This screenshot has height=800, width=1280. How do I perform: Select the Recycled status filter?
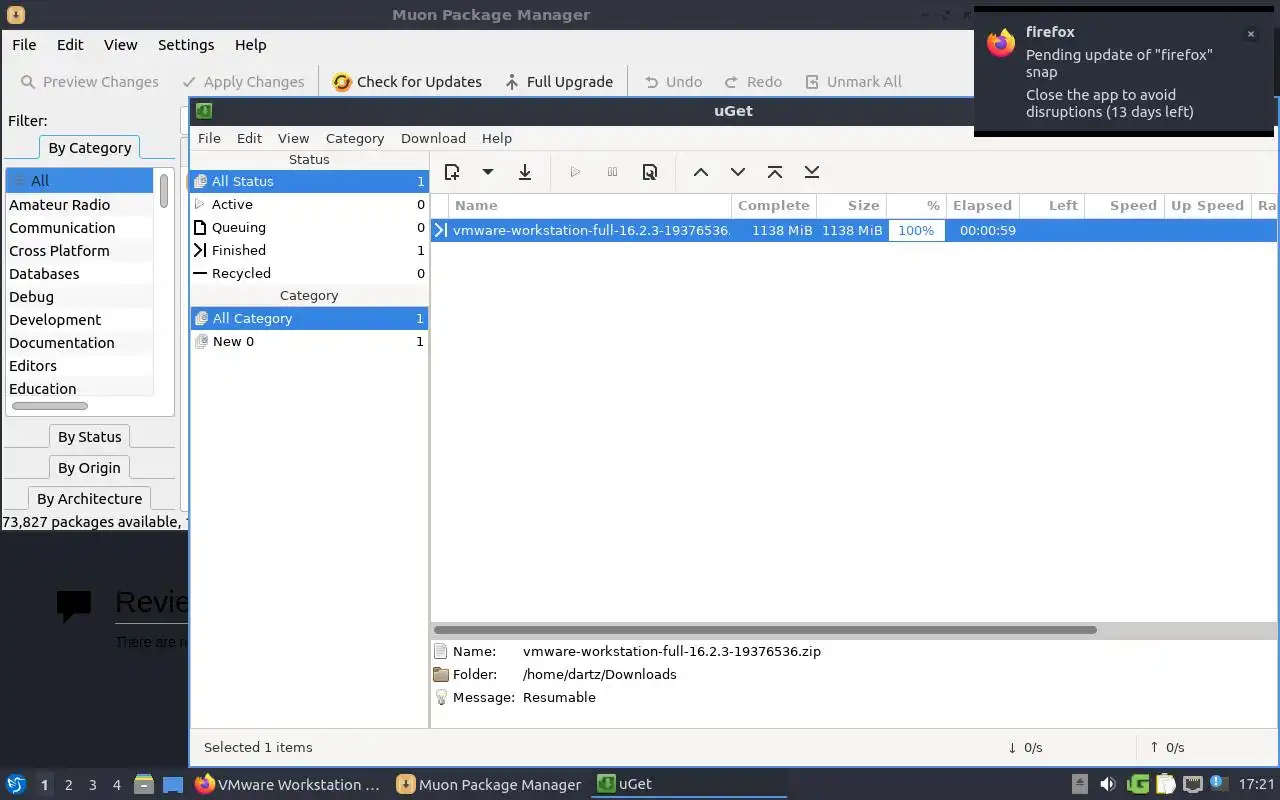(309, 273)
